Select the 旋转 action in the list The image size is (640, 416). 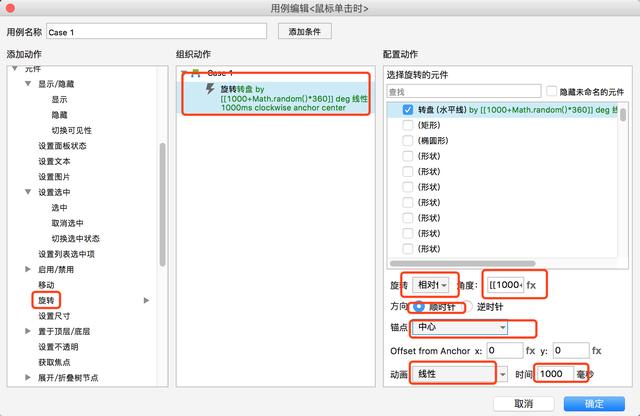point(46,300)
